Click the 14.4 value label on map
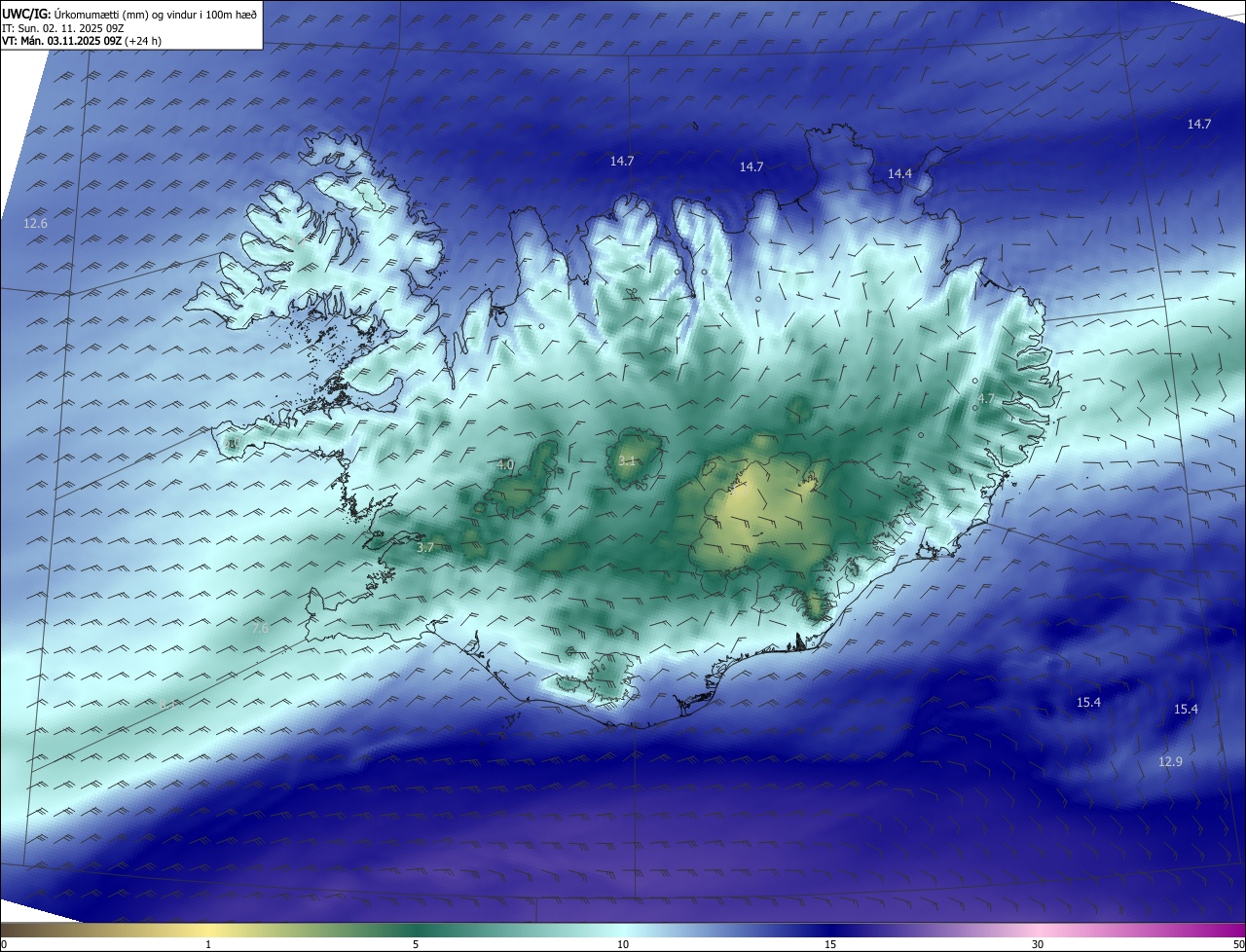This screenshot has height=952, width=1246. click(899, 173)
